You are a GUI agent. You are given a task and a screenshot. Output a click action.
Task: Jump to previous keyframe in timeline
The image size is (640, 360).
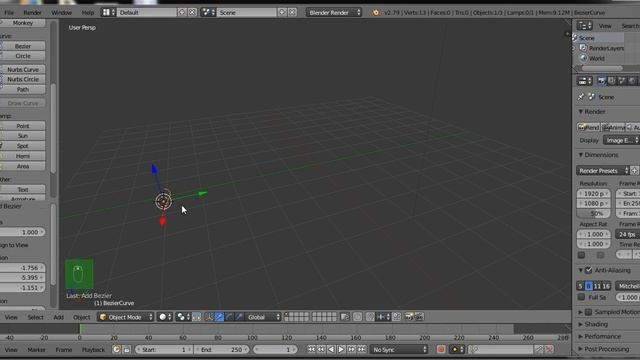click(x=321, y=350)
